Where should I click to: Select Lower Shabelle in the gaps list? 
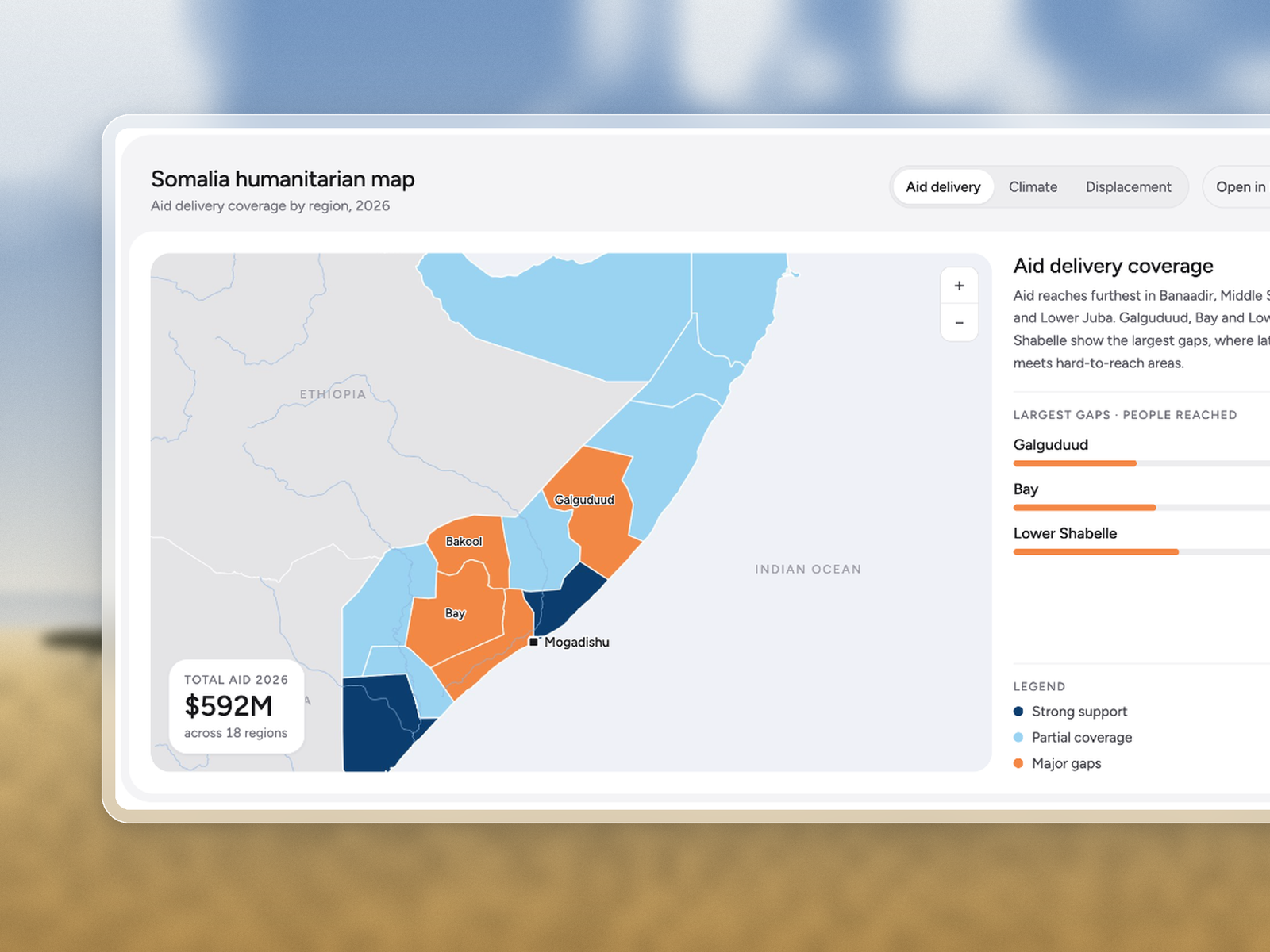coord(1064,534)
